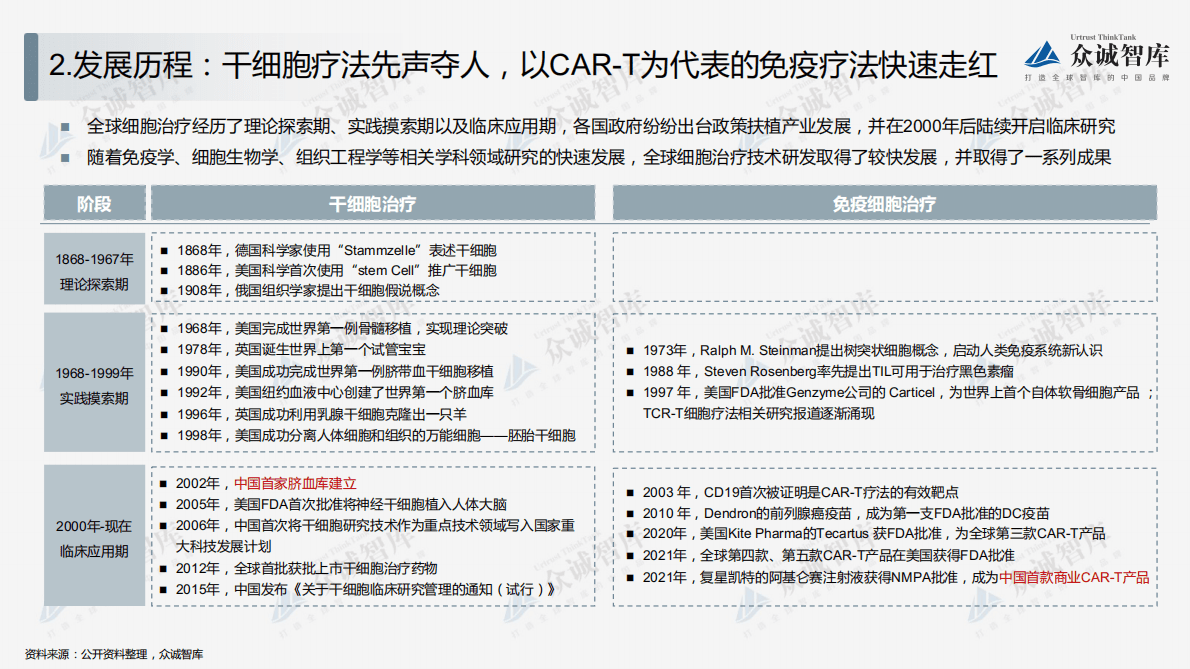Screen dimensions: 1190x669
Task: Select the blue square bullet before 1868年 entry
Action: tap(164, 250)
